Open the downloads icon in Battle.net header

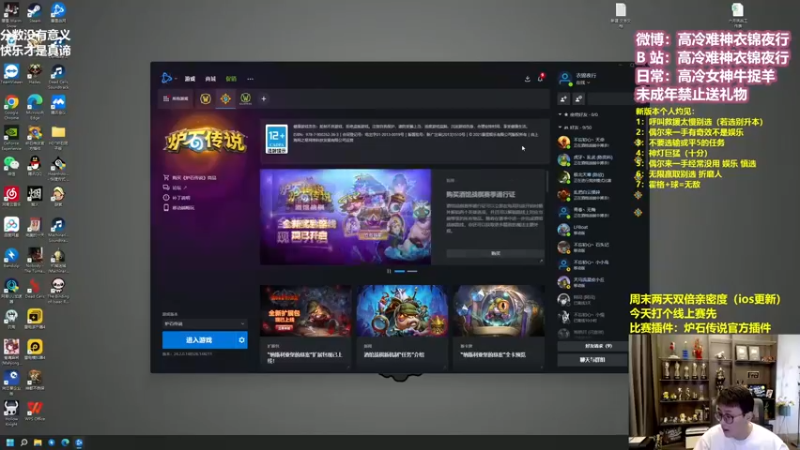(527, 79)
